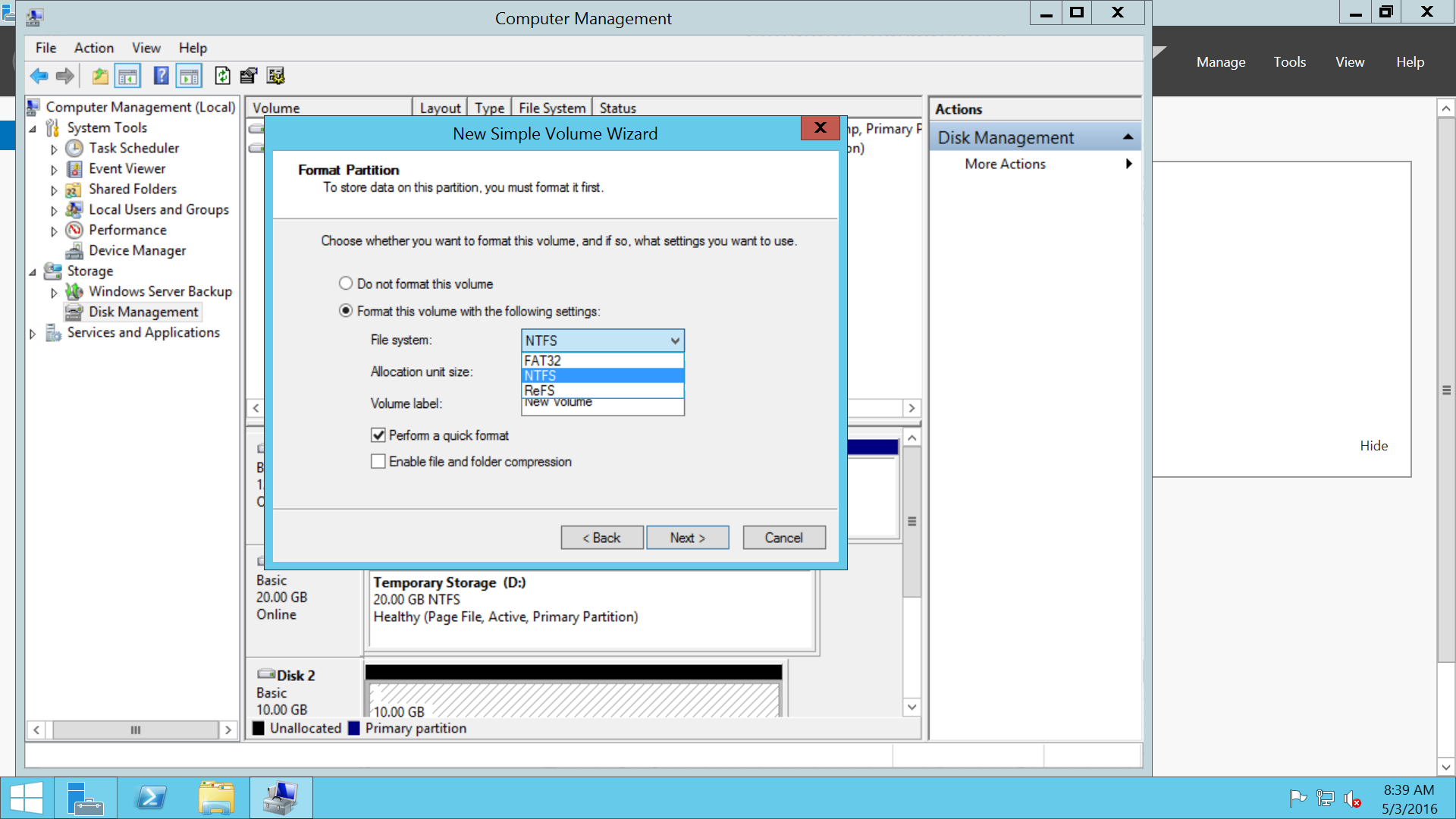Open the Help menu in Computer Management
This screenshot has width=1456, height=819.
[x=193, y=48]
